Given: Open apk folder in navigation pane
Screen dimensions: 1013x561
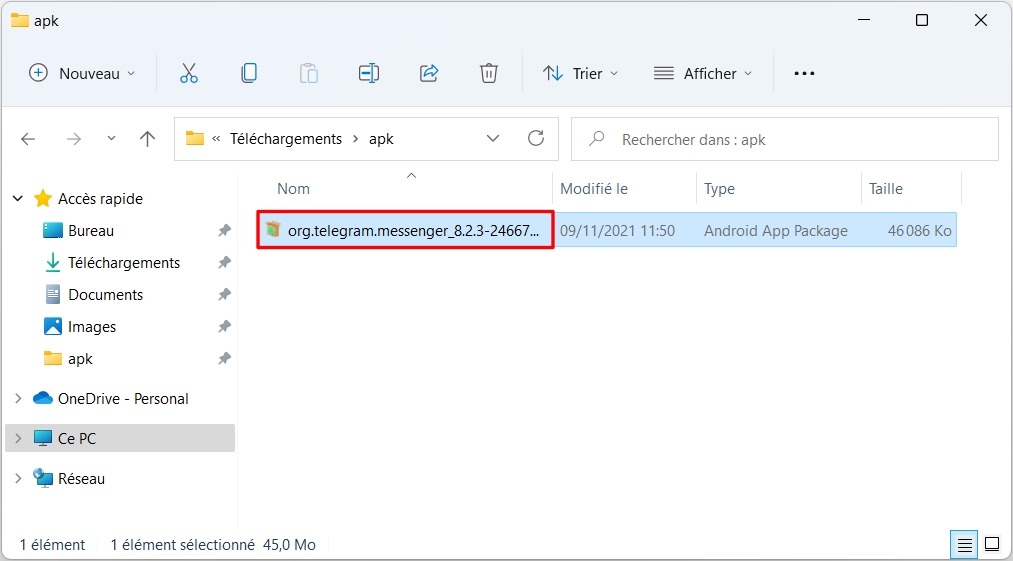Looking at the screenshot, I should 80,359.
